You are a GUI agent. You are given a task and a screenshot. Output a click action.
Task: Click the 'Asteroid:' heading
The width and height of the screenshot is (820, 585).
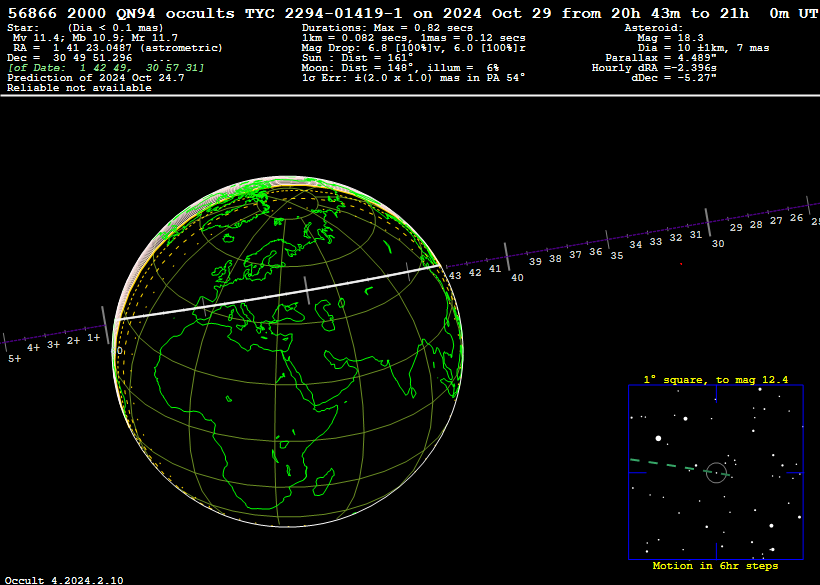pyautogui.click(x=654, y=28)
